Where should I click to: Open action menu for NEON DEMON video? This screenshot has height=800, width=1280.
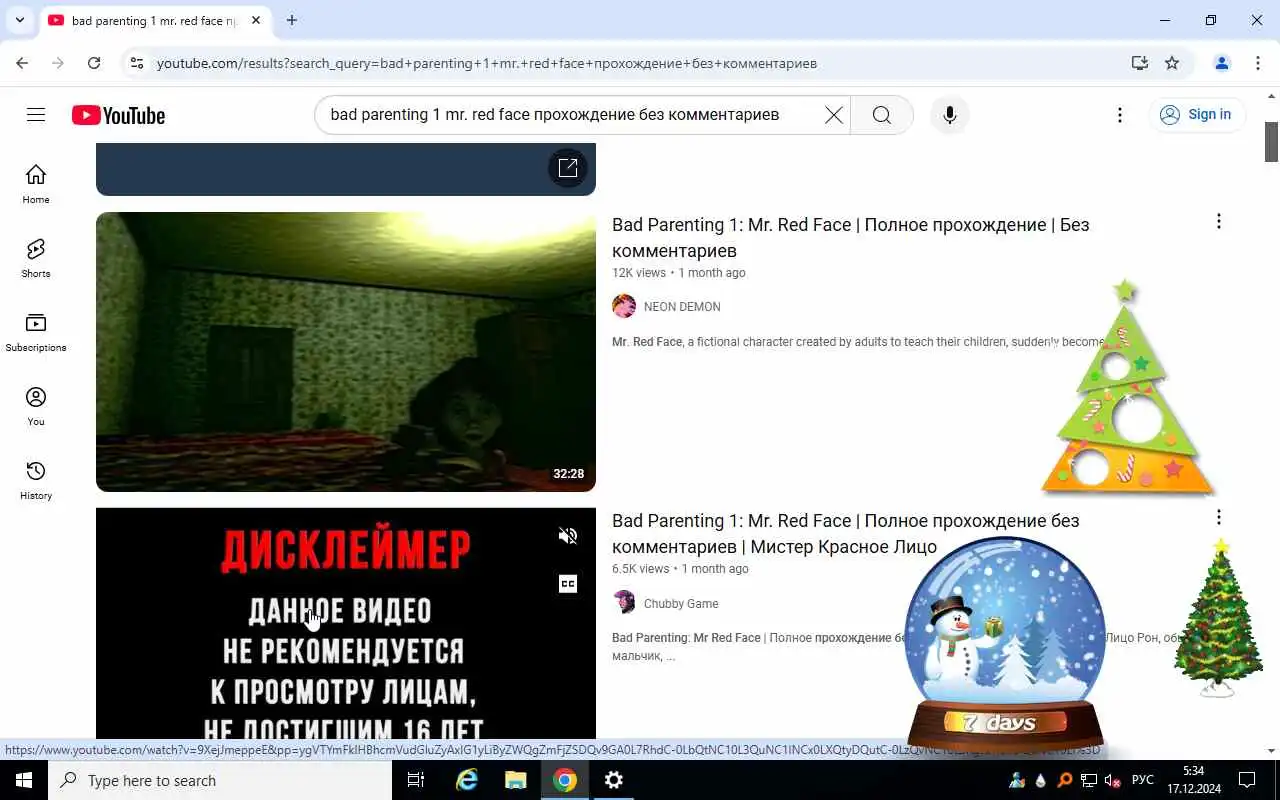pyautogui.click(x=1218, y=221)
